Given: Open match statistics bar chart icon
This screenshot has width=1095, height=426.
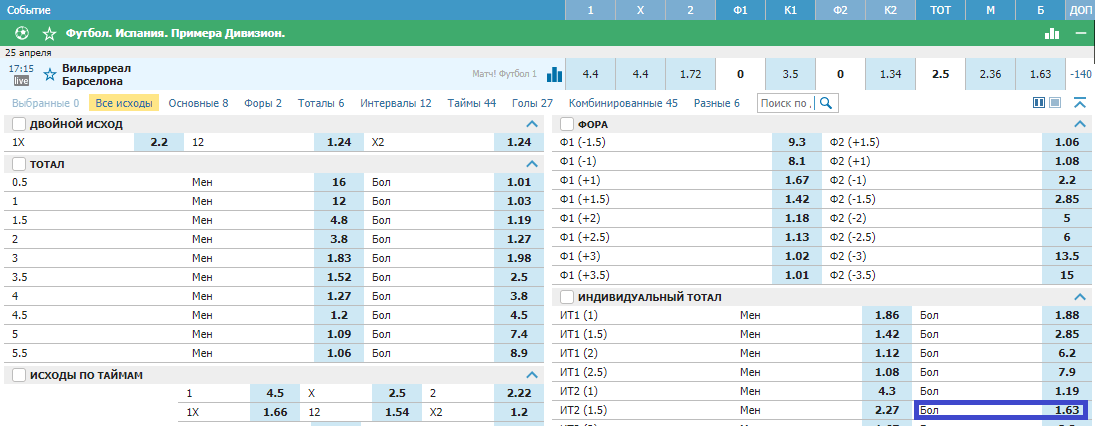Looking at the screenshot, I should tap(554, 74).
